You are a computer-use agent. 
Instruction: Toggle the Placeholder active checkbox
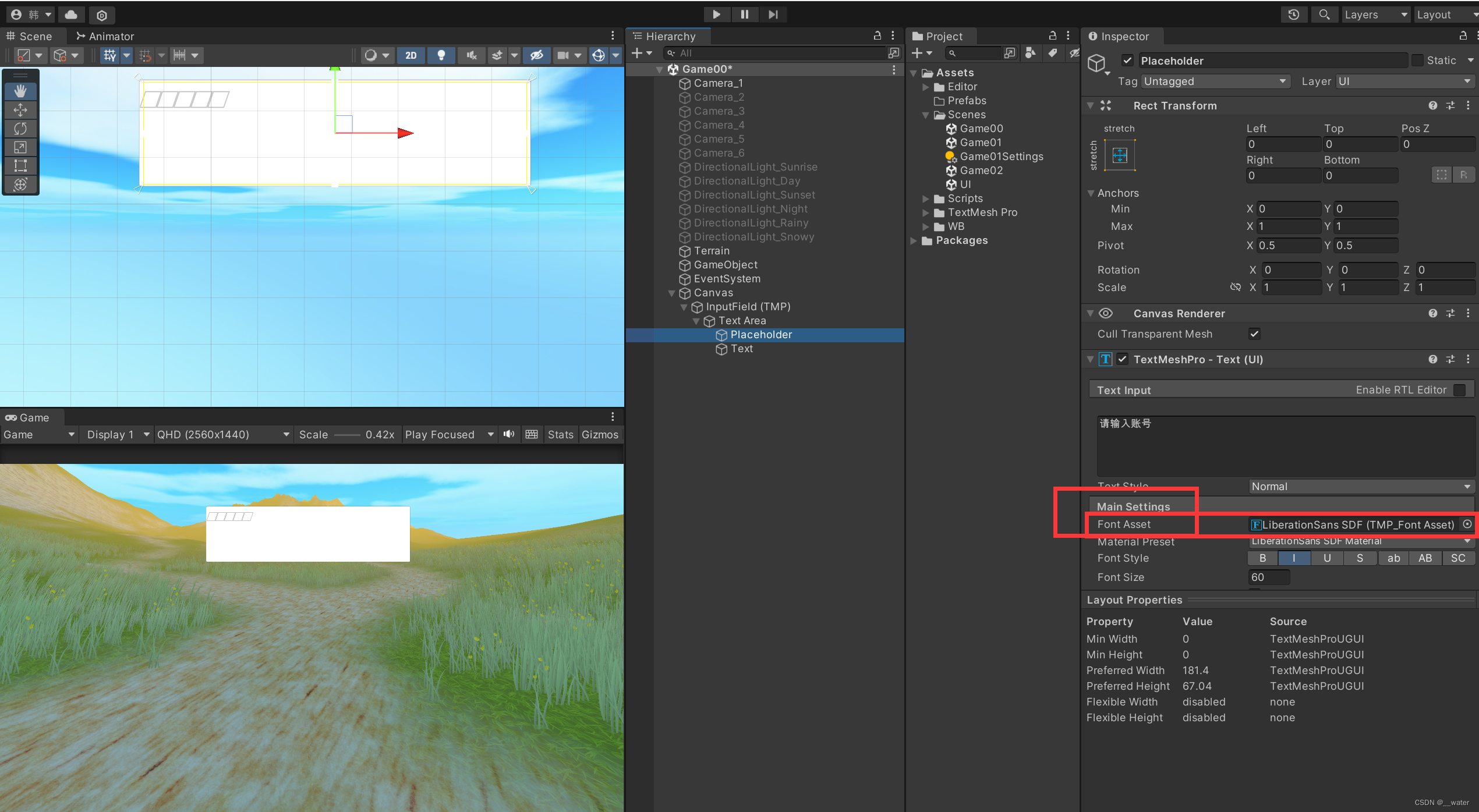point(1127,61)
